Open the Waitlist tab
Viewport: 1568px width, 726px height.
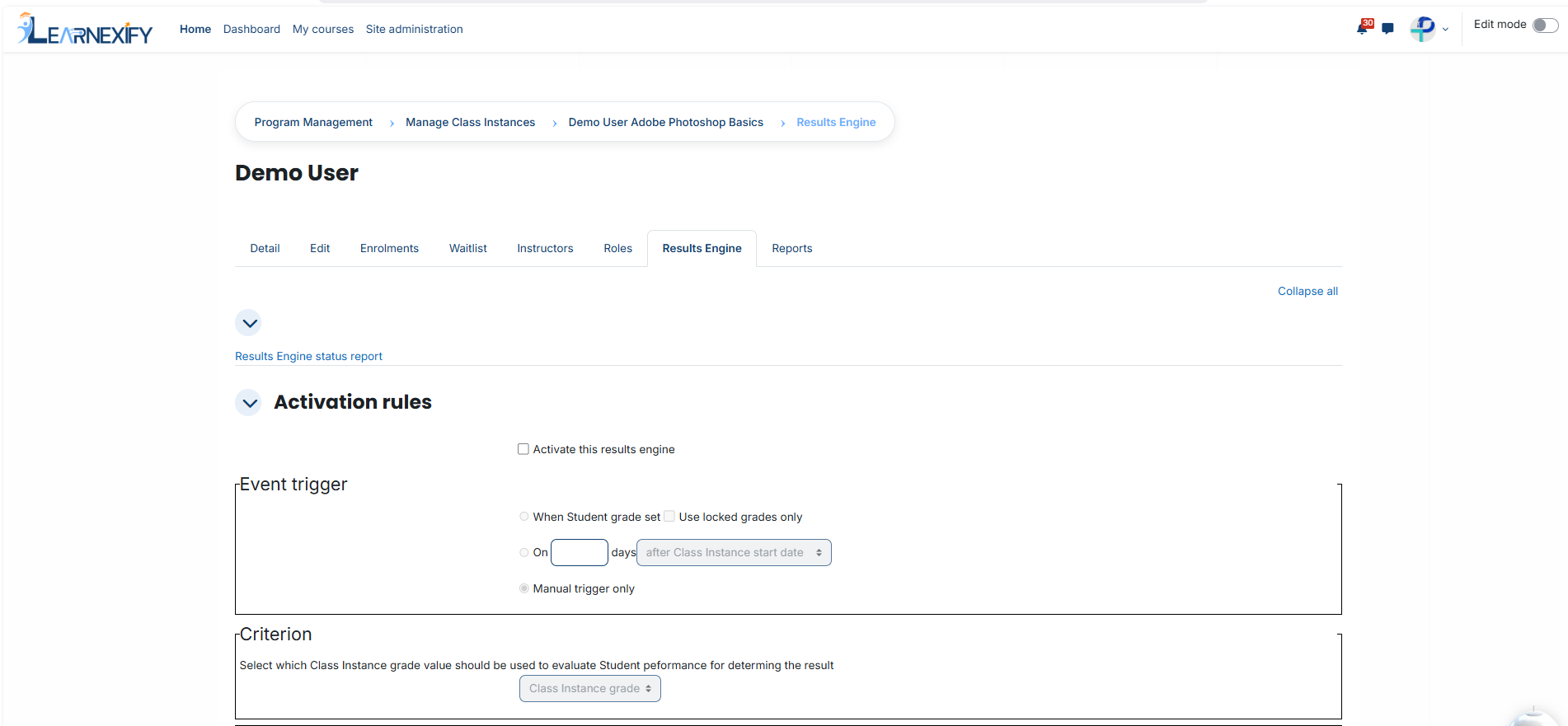point(468,248)
